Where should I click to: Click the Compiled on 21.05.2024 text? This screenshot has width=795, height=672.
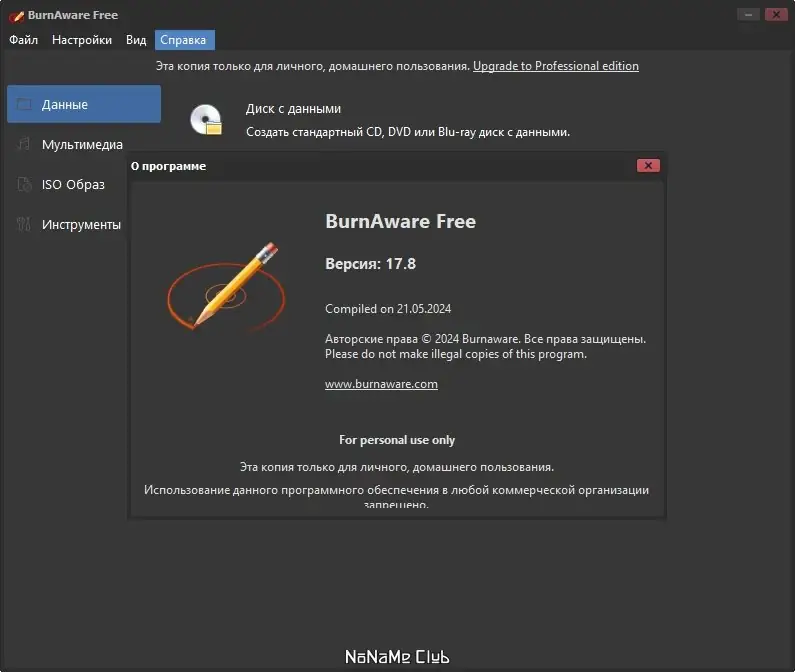coord(388,309)
